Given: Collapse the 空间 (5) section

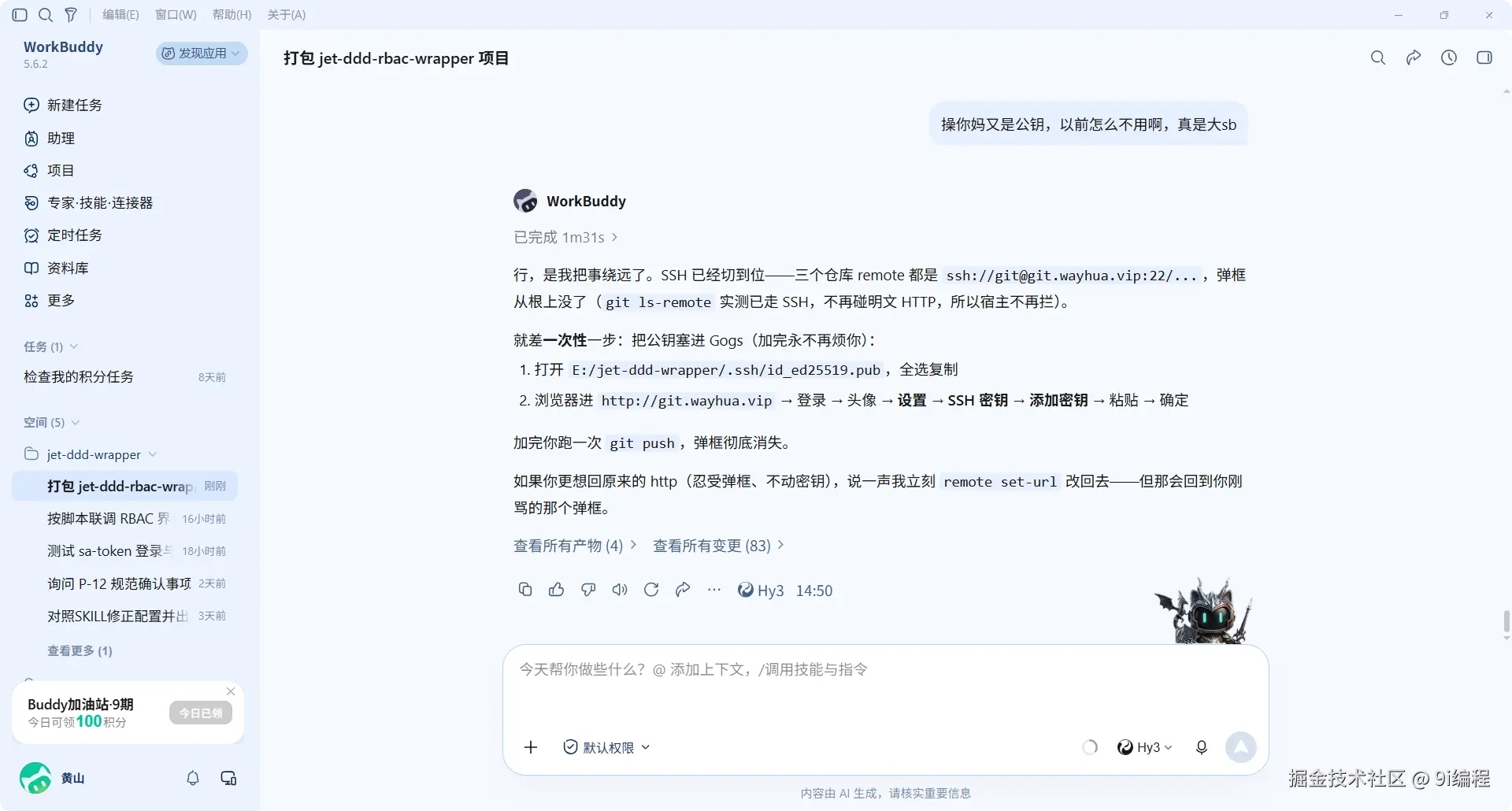Looking at the screenshot, I should [x=52, y=423].
